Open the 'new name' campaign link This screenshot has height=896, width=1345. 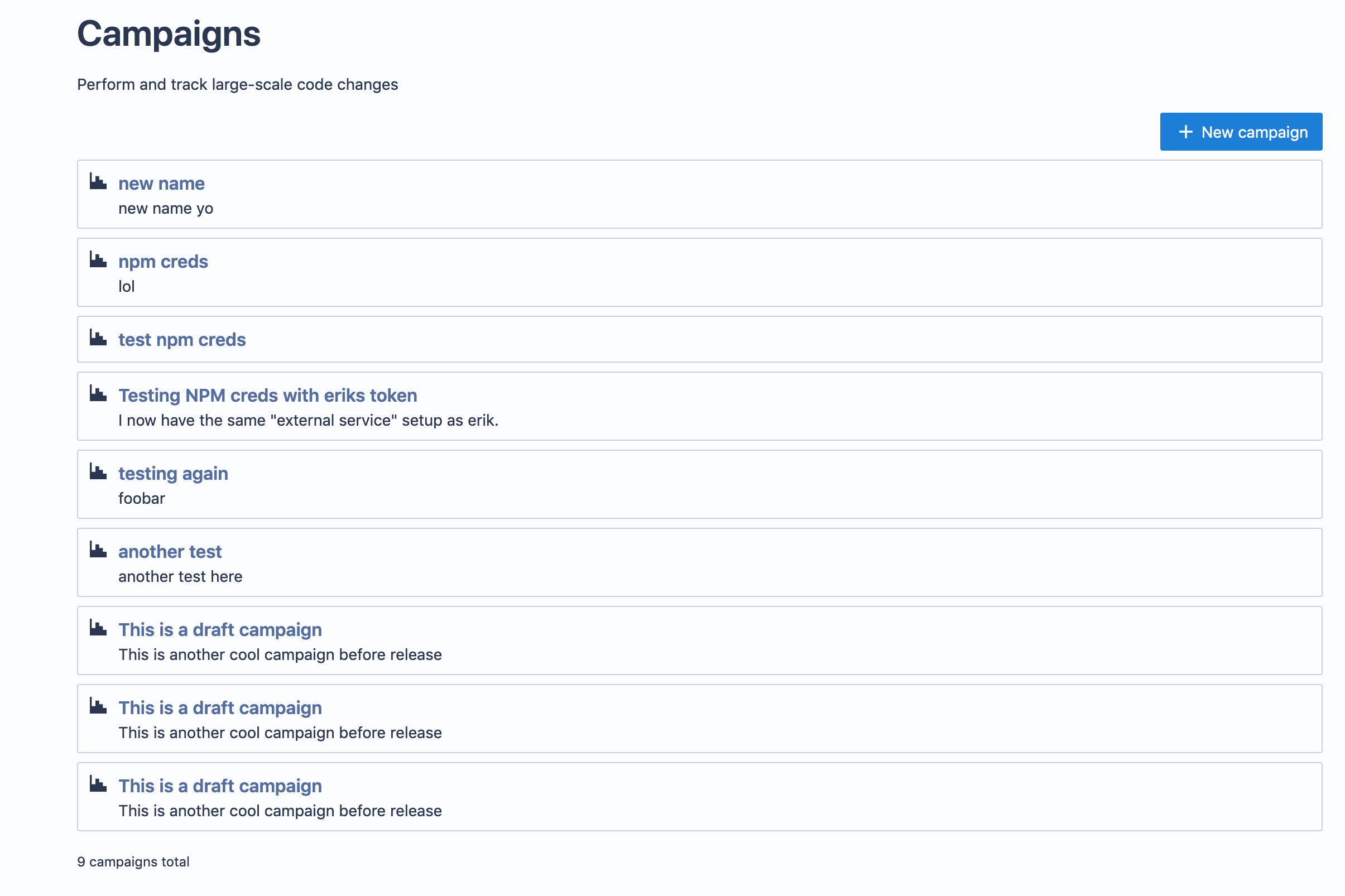click(161, 184)
